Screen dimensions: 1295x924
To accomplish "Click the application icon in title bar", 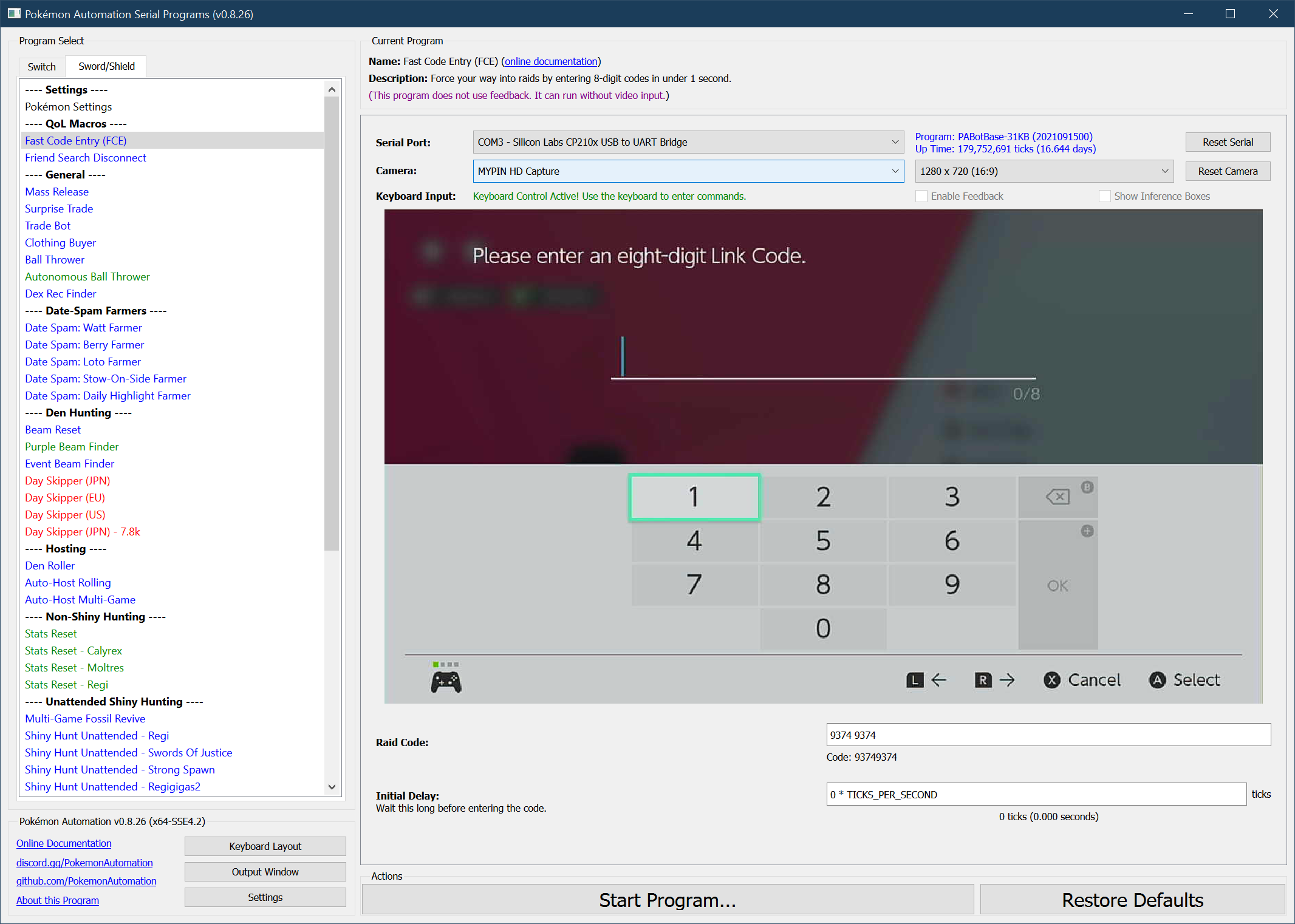I will pos(13,13).
